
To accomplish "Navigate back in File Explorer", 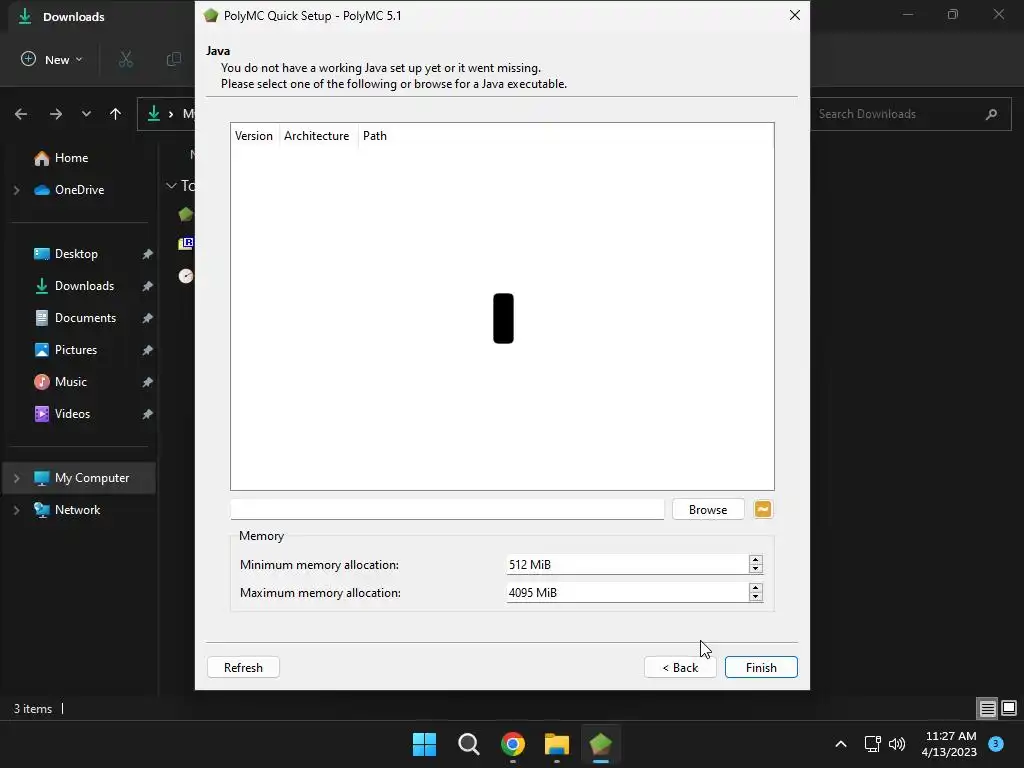I will 21,114.
